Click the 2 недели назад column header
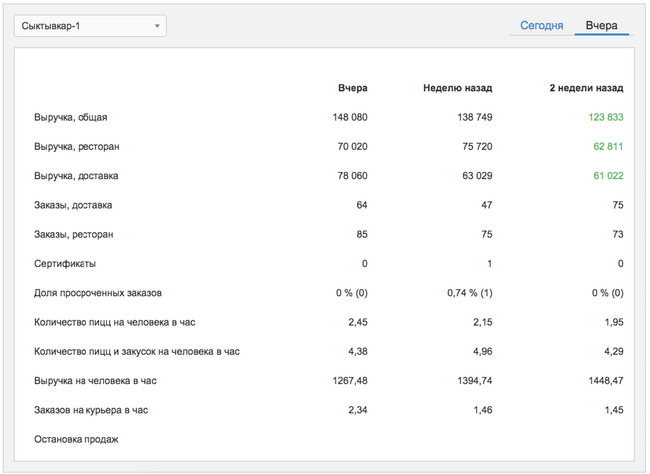The image size is (650, 474). [x=587, y=88]
